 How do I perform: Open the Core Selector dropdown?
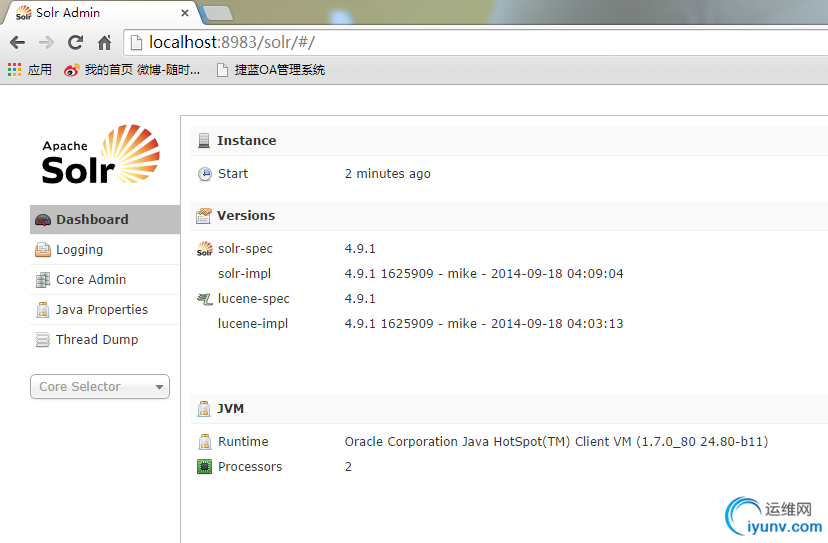coord(100,387)
